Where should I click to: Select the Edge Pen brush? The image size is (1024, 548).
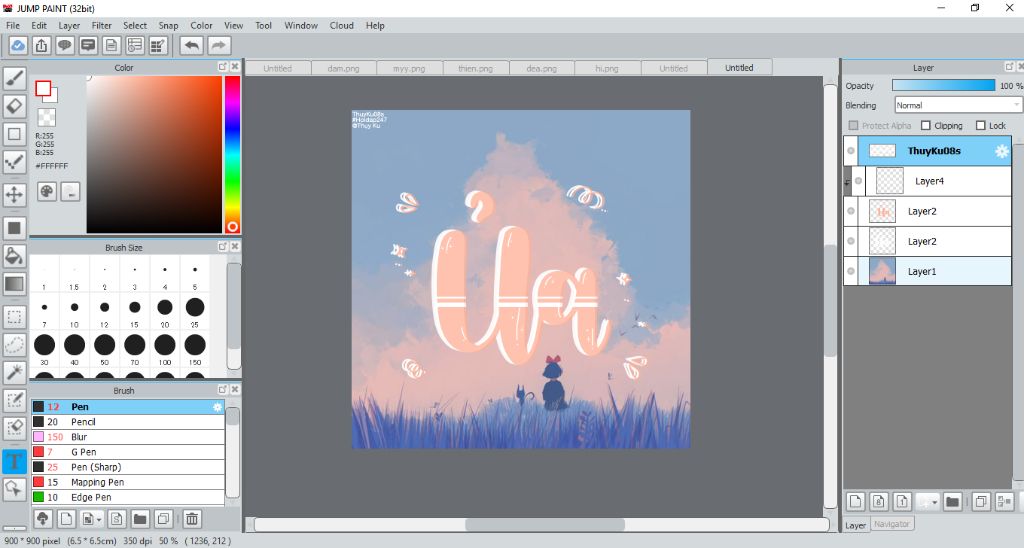coord(128,497)
